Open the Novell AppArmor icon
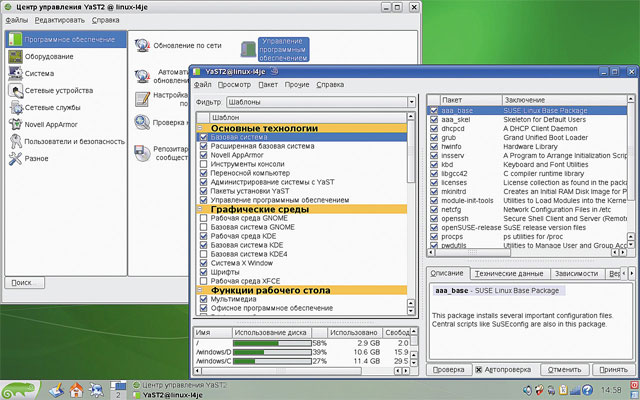Image resolution: width=640 pixels, height=400 pixels. (x=16, y=124)
